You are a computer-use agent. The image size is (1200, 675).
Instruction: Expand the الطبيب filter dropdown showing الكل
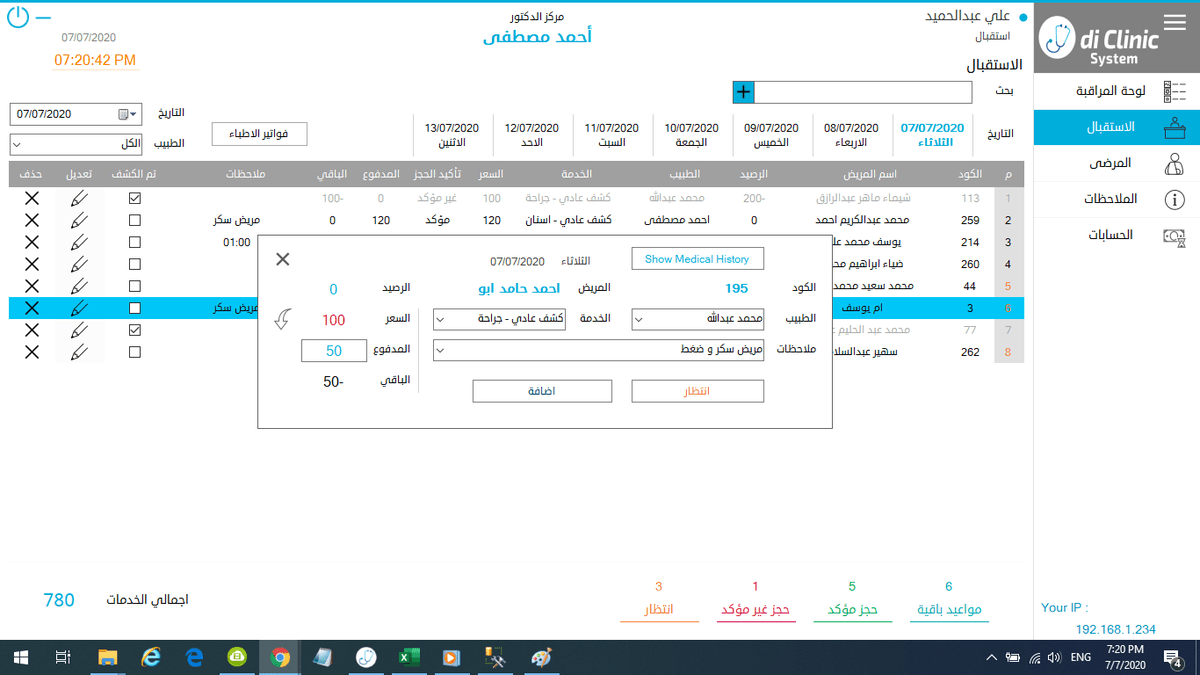click(x=17, y=144)
